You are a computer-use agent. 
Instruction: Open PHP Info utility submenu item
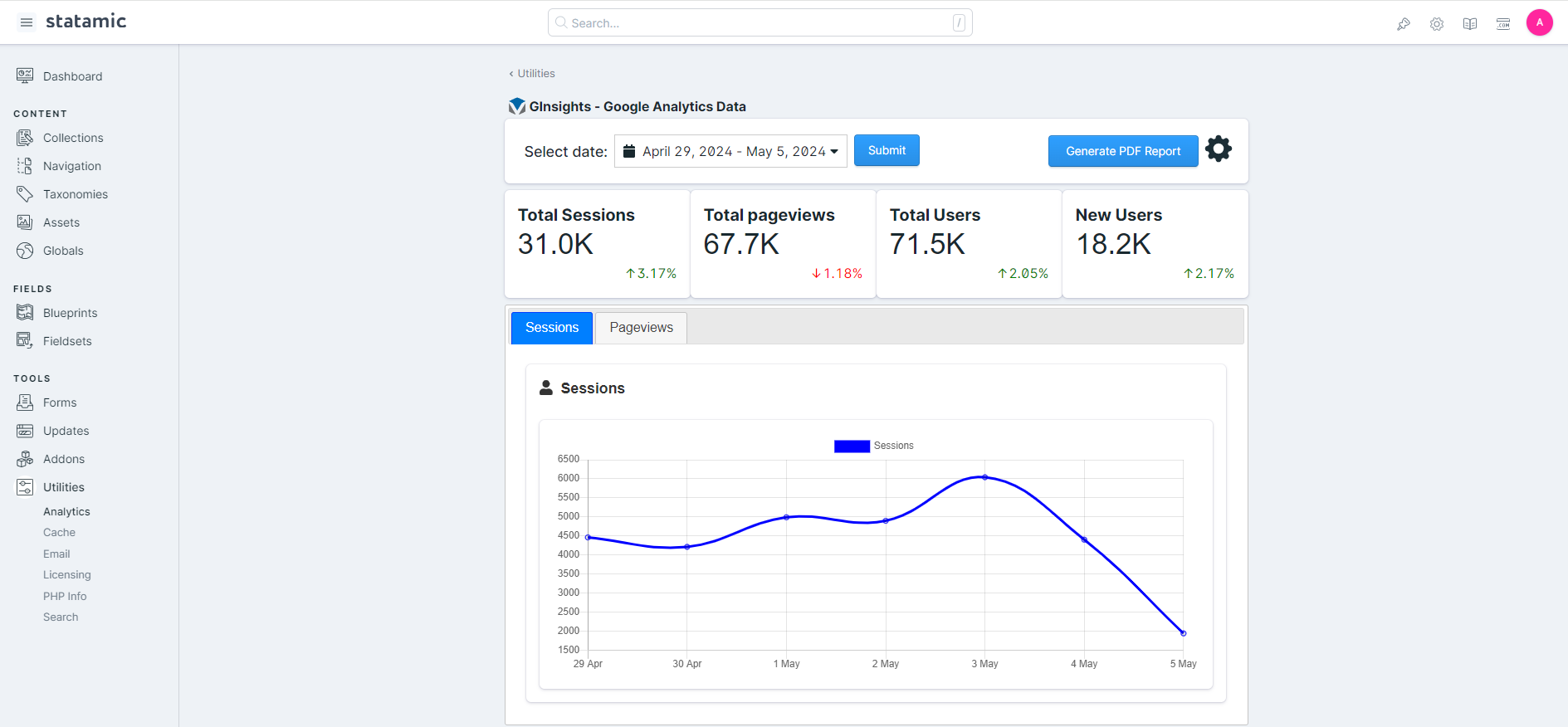[x=65, y=597]
